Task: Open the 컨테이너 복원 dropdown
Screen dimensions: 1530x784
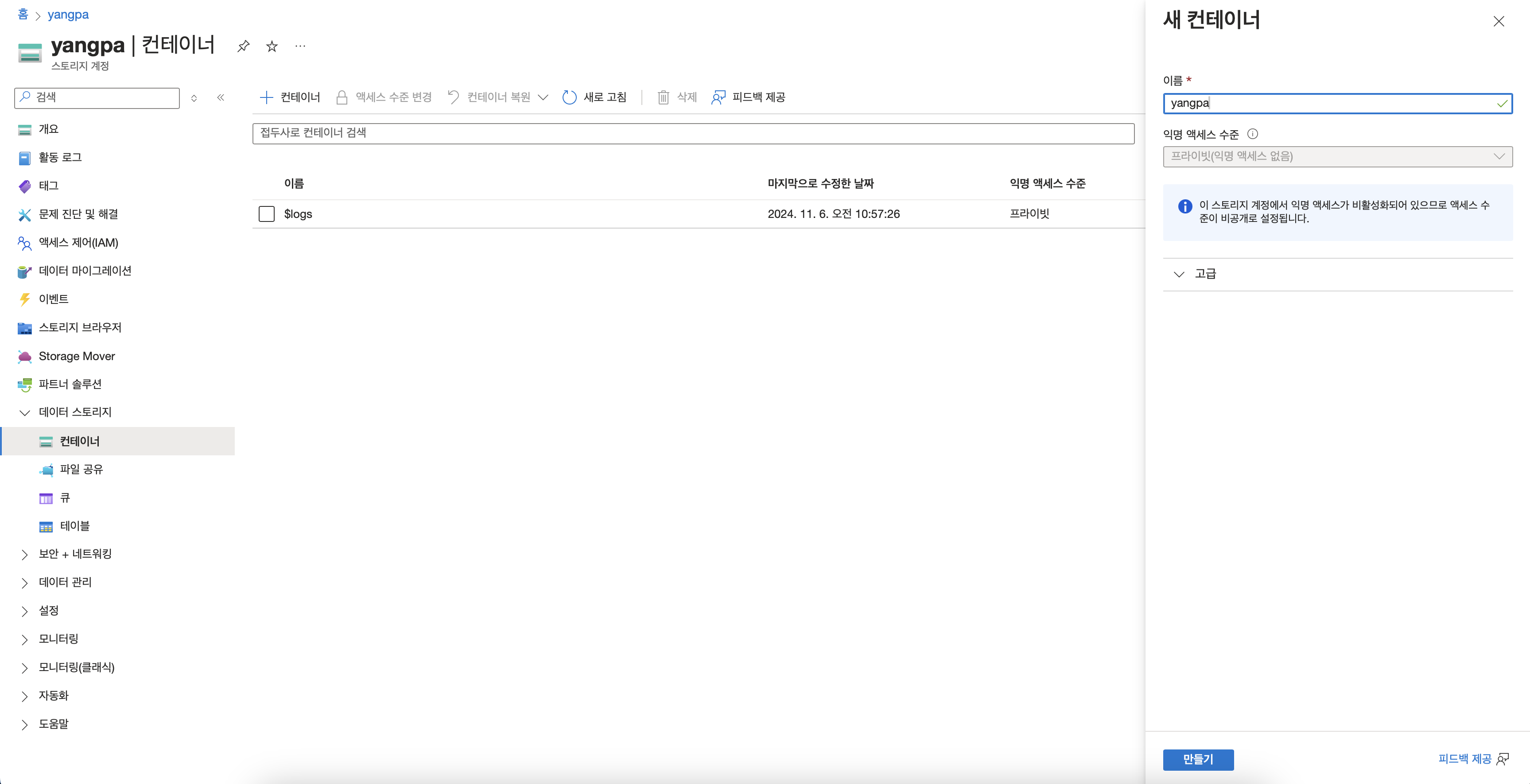Action: [x=542, y=97]
